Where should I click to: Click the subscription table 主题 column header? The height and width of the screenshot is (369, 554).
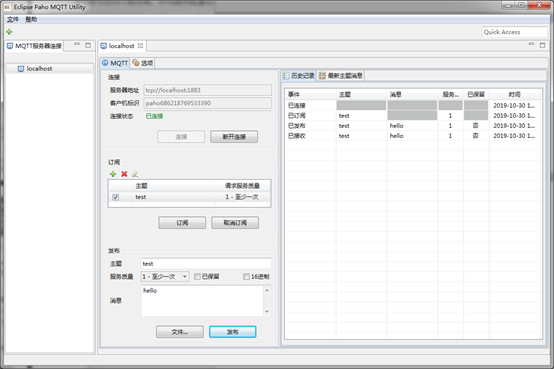click(x=173, y=186)
